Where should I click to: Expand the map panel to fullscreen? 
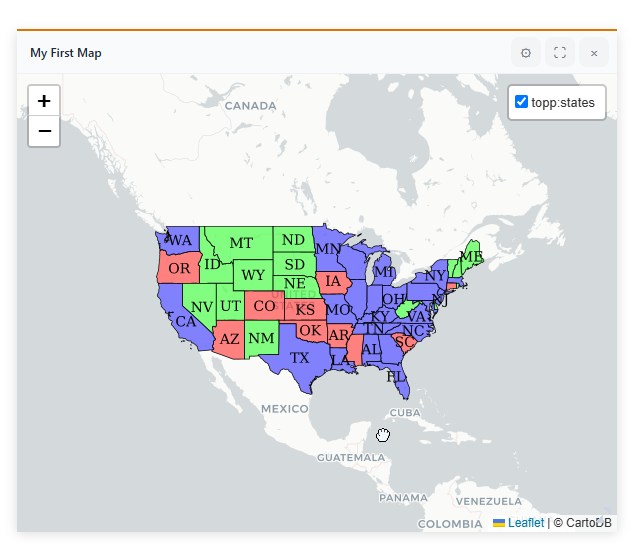click(560, 53)
